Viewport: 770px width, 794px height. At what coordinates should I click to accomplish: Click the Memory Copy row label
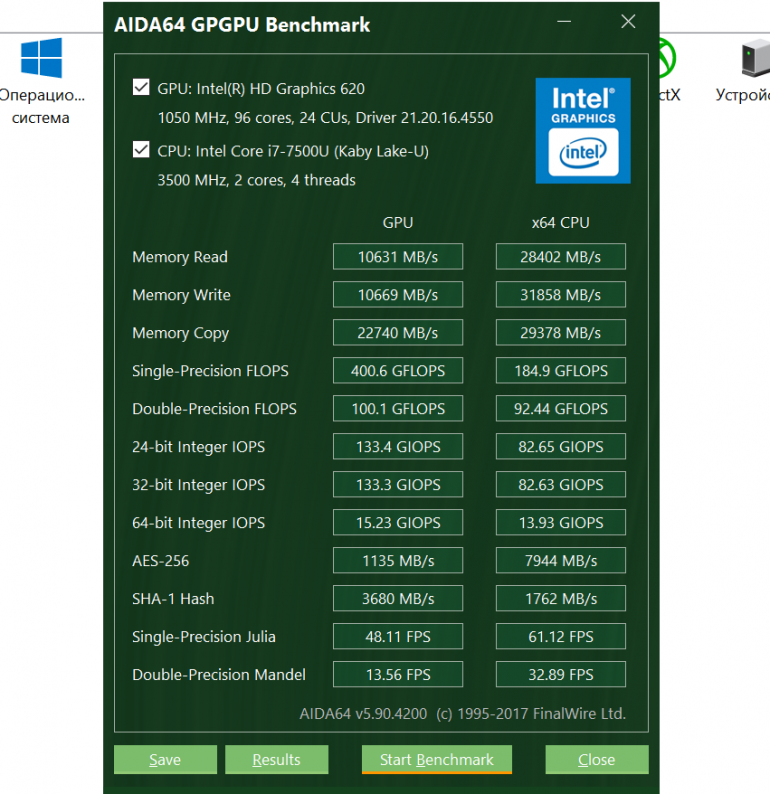click(x=181, y=334)
